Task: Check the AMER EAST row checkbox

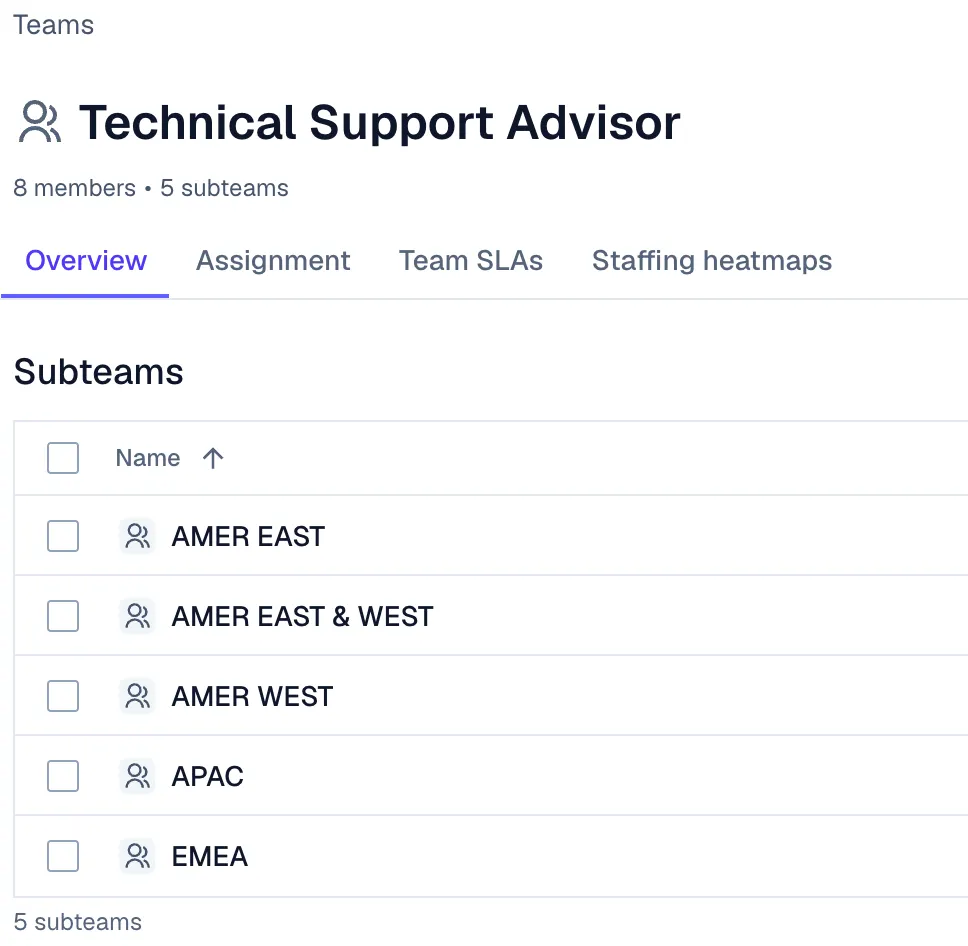Action: (63, 537)
